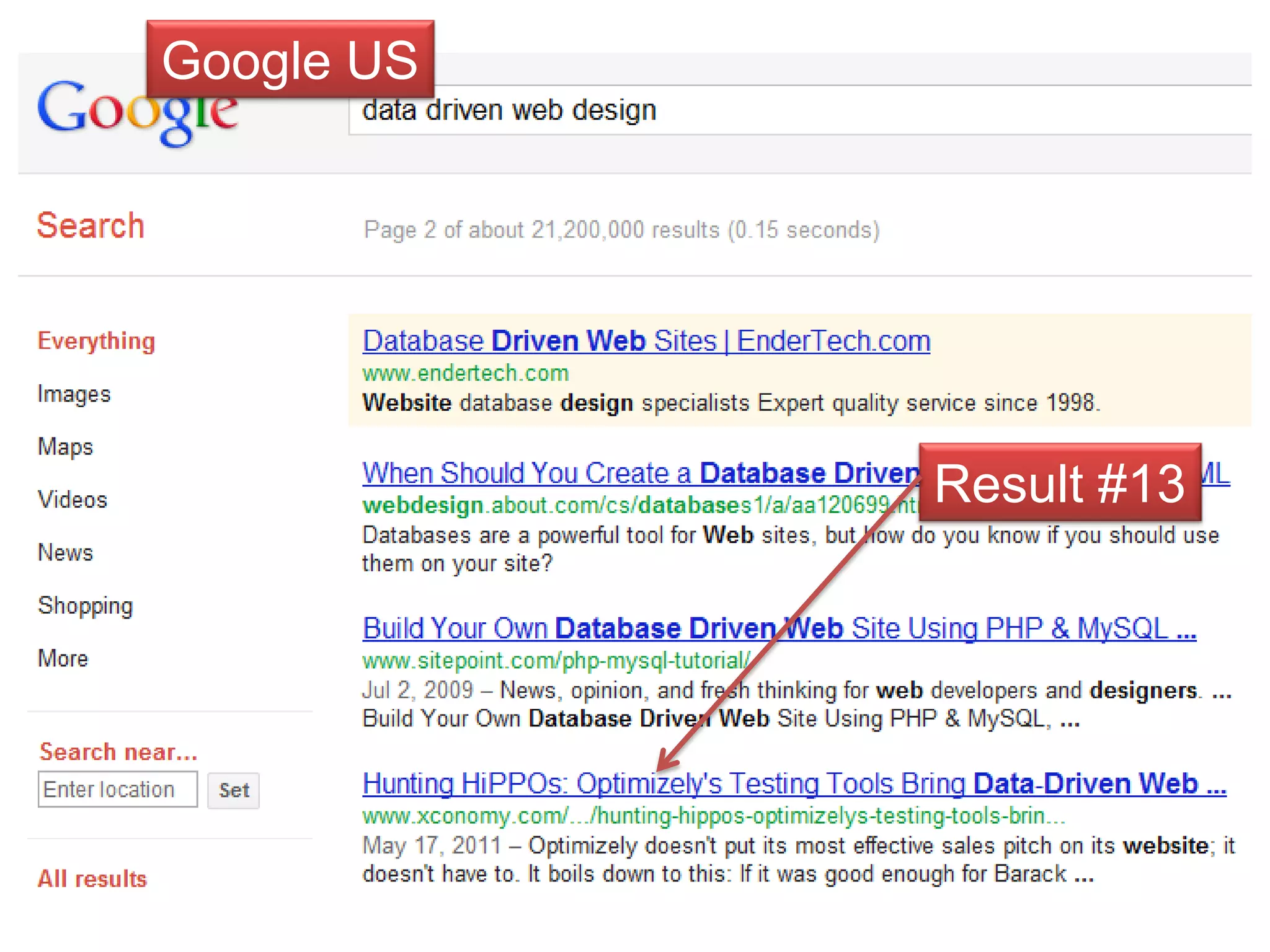Click the 'Search near...' heading
Viewport: 1270px width, 952px height.
click(118, 752)
